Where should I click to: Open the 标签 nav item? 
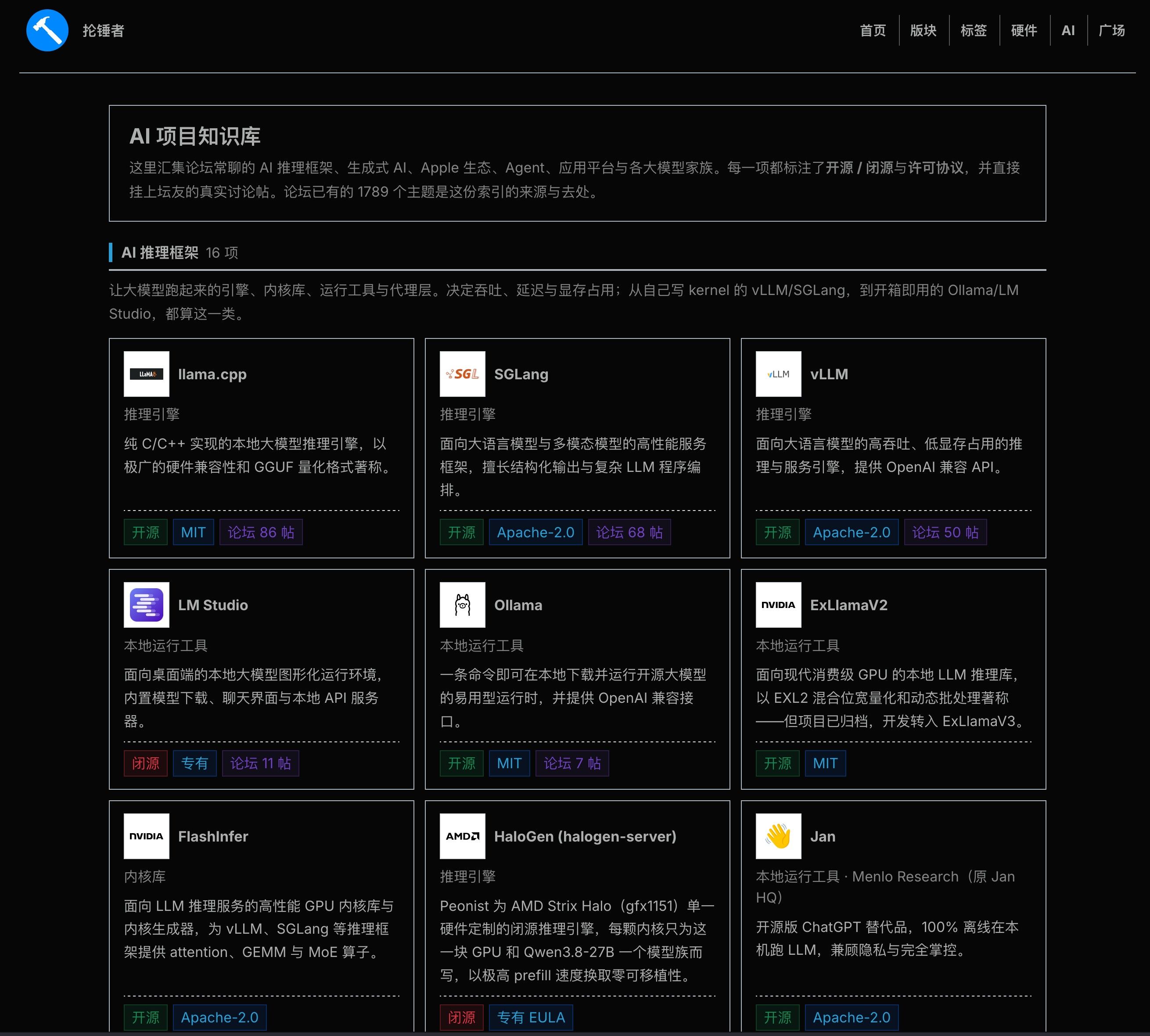point(974,31)
